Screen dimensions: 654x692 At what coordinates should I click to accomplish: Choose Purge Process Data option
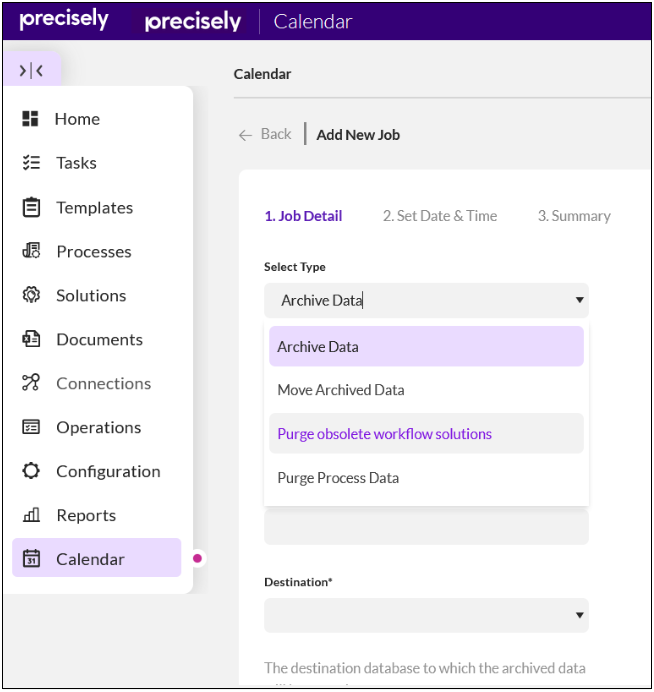click(426, 478)
